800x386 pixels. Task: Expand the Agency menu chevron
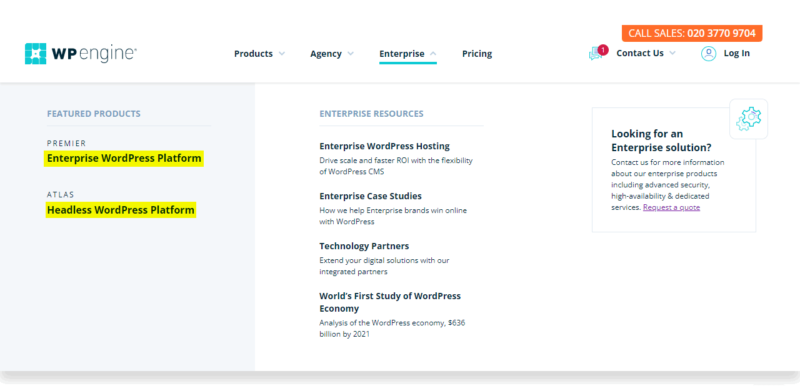pos(351,54)
